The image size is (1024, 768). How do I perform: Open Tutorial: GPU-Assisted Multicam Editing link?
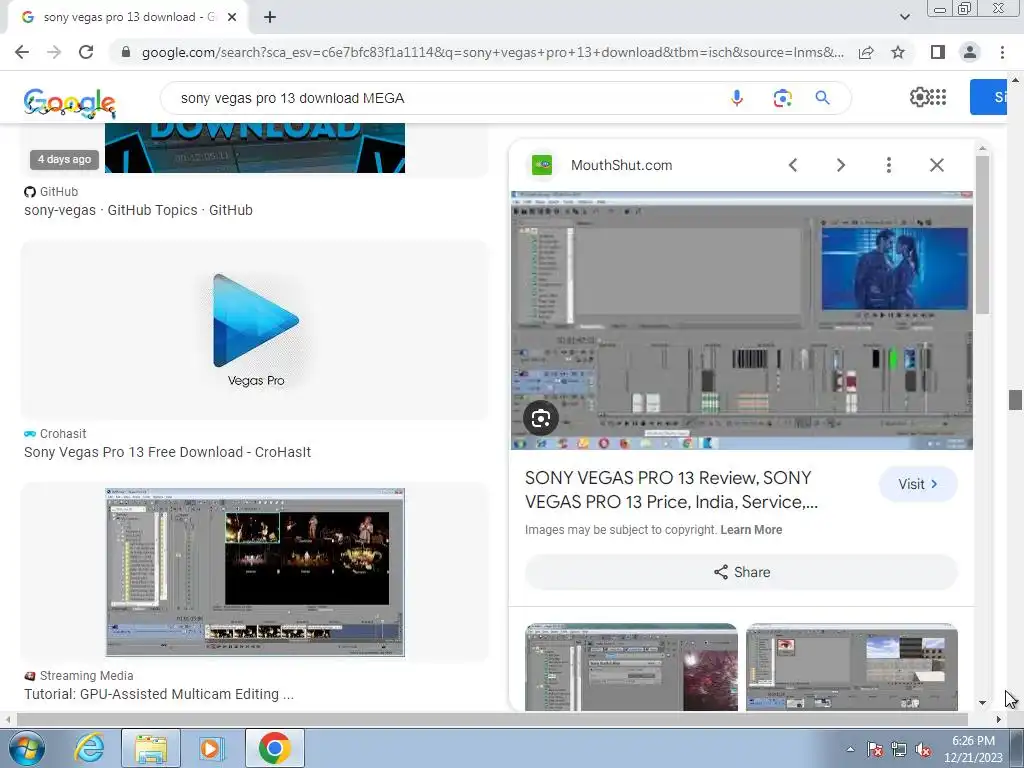click(x=159, y=694)
